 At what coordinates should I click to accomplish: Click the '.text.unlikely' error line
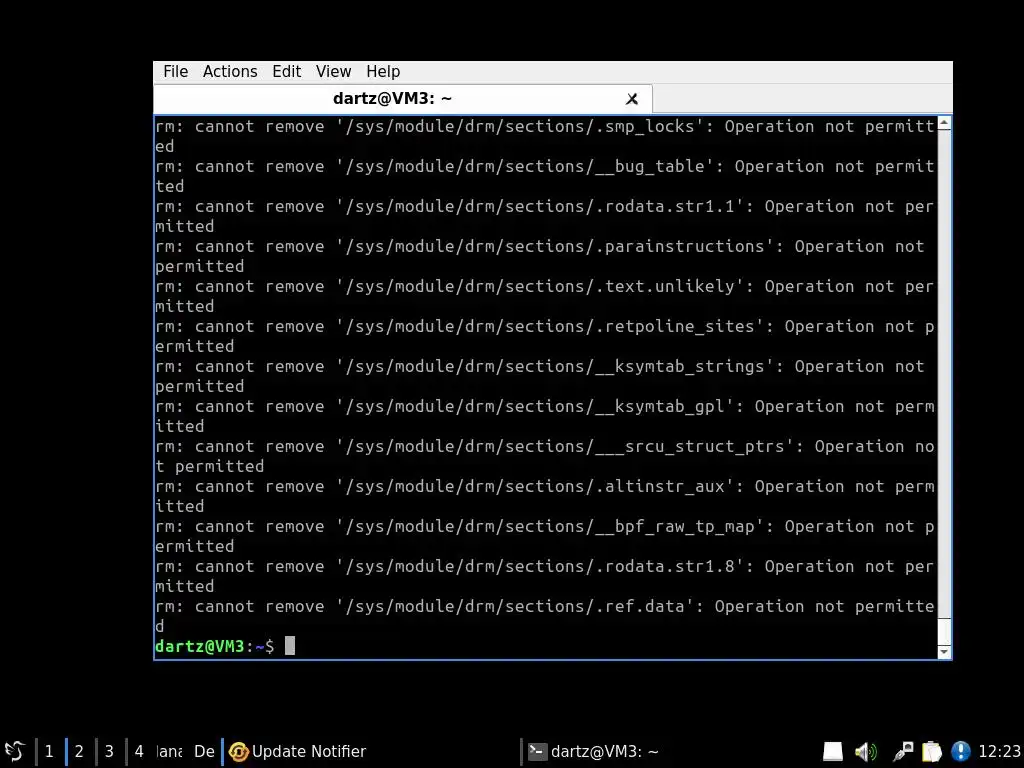pyautogui.click(x=545, y=296)
